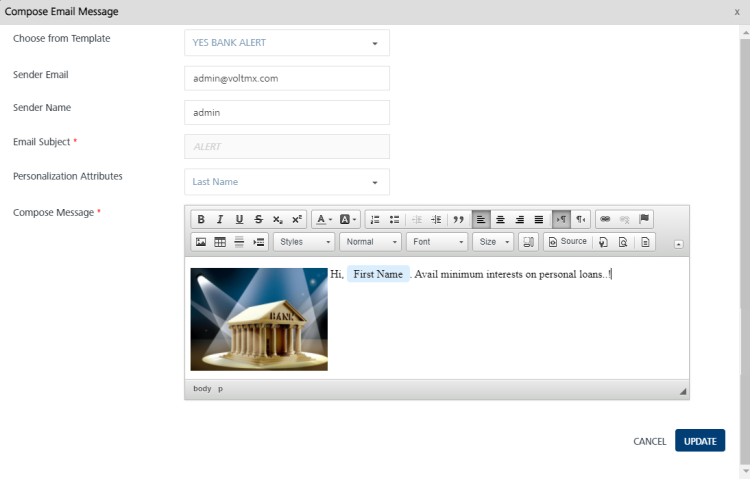Apply Subscript formatting

277,219
